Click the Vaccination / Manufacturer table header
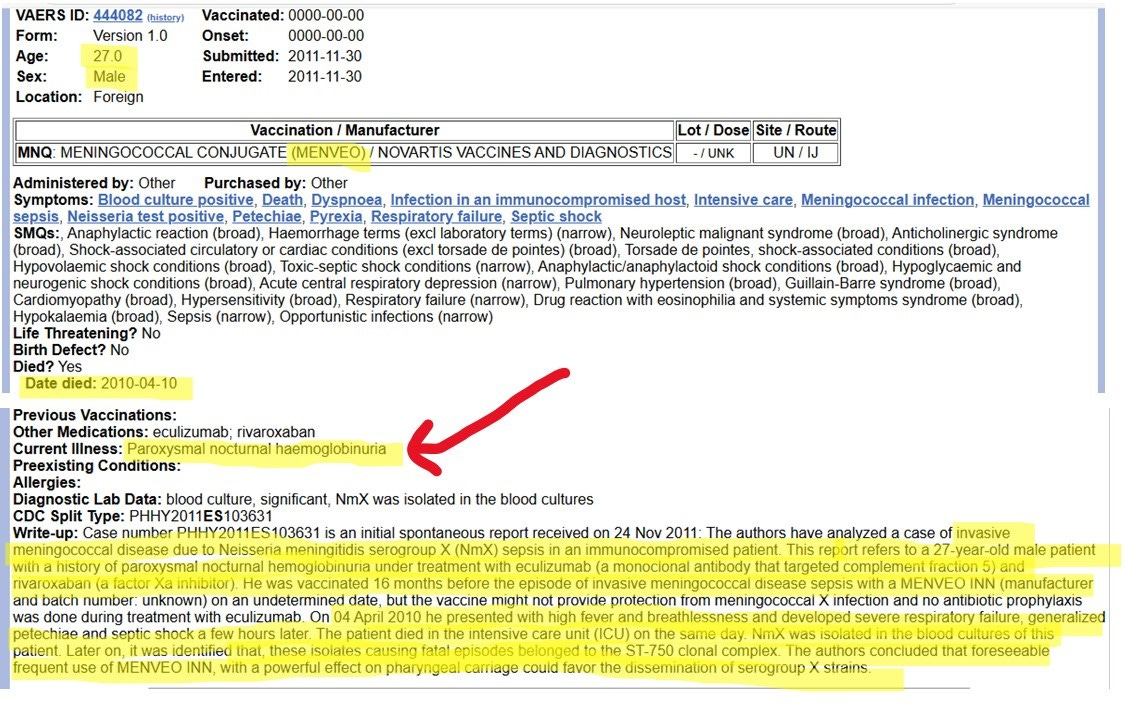This screenshot has width=1127, height=720. pos(344,130)
